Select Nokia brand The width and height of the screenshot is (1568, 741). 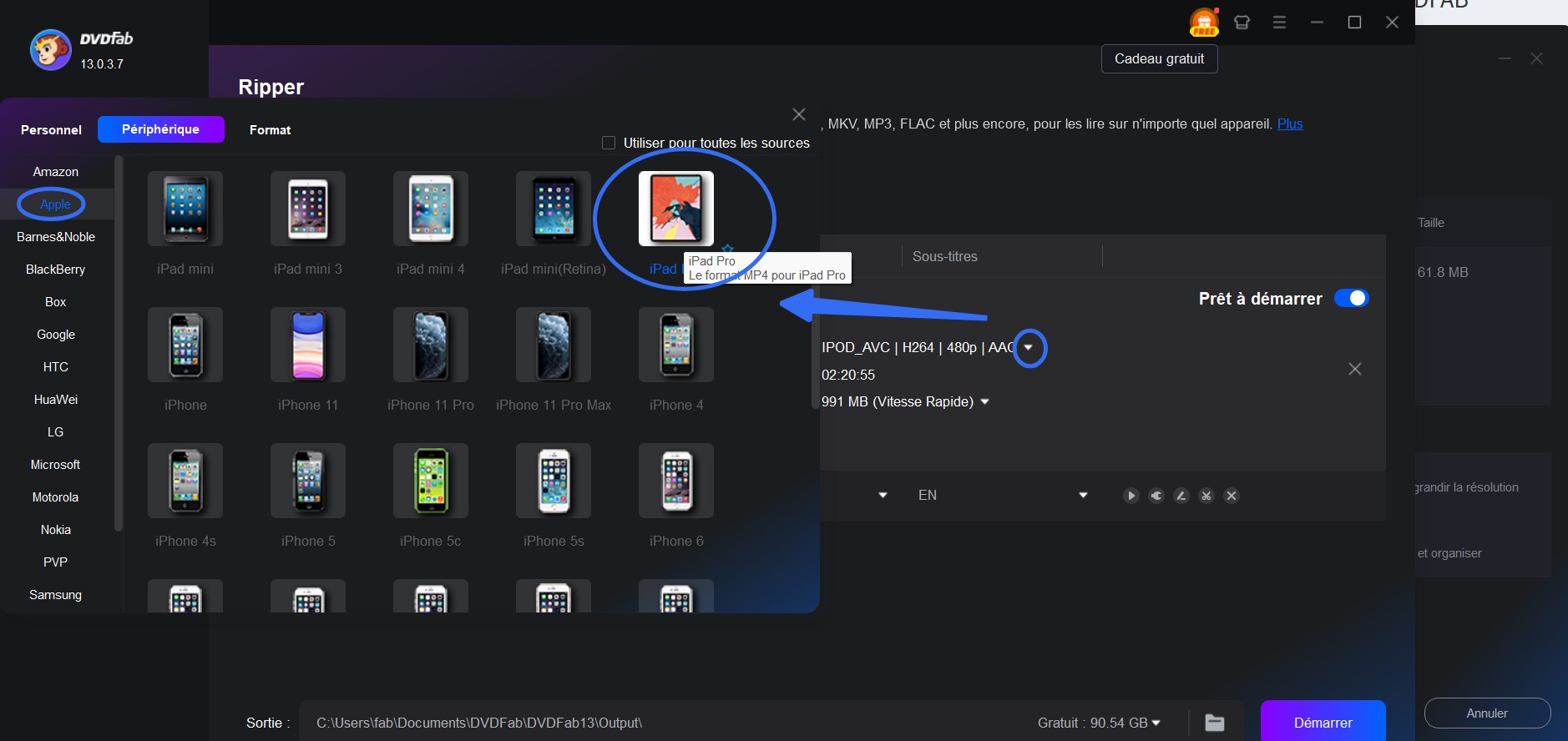pos(56,530)
